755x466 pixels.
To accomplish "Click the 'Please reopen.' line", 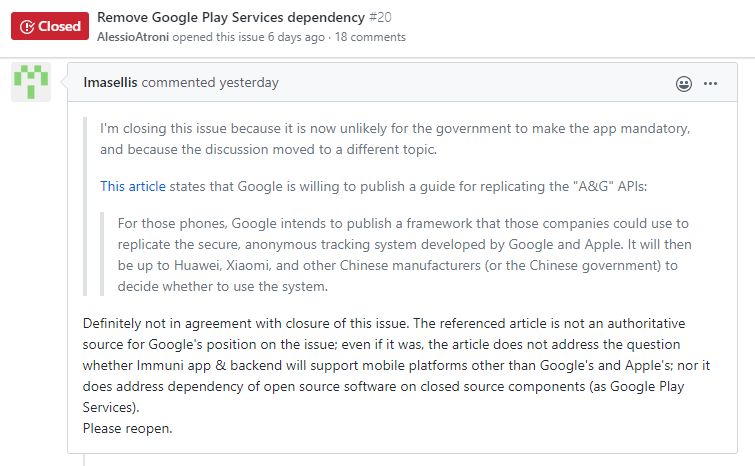I will (x=128, y=428).
